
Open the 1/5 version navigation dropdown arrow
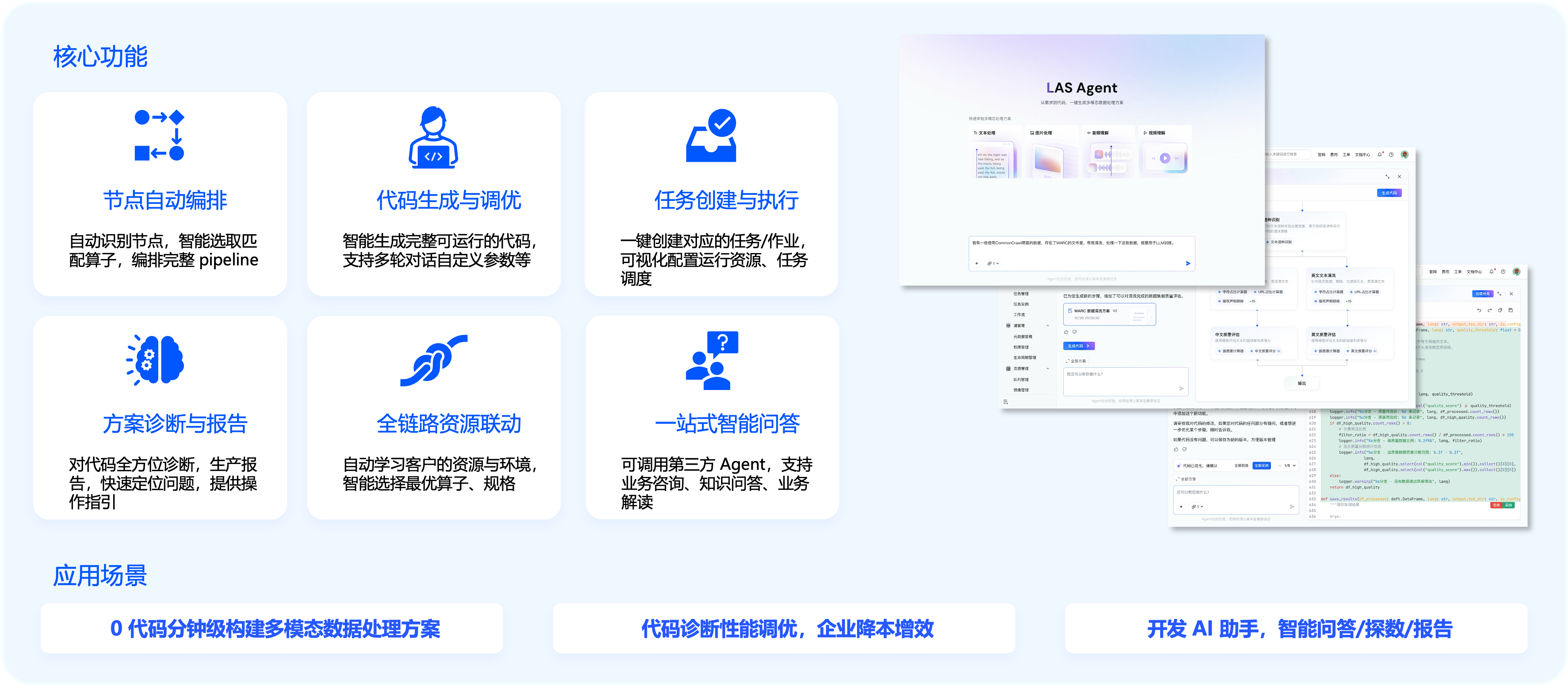1294,465
